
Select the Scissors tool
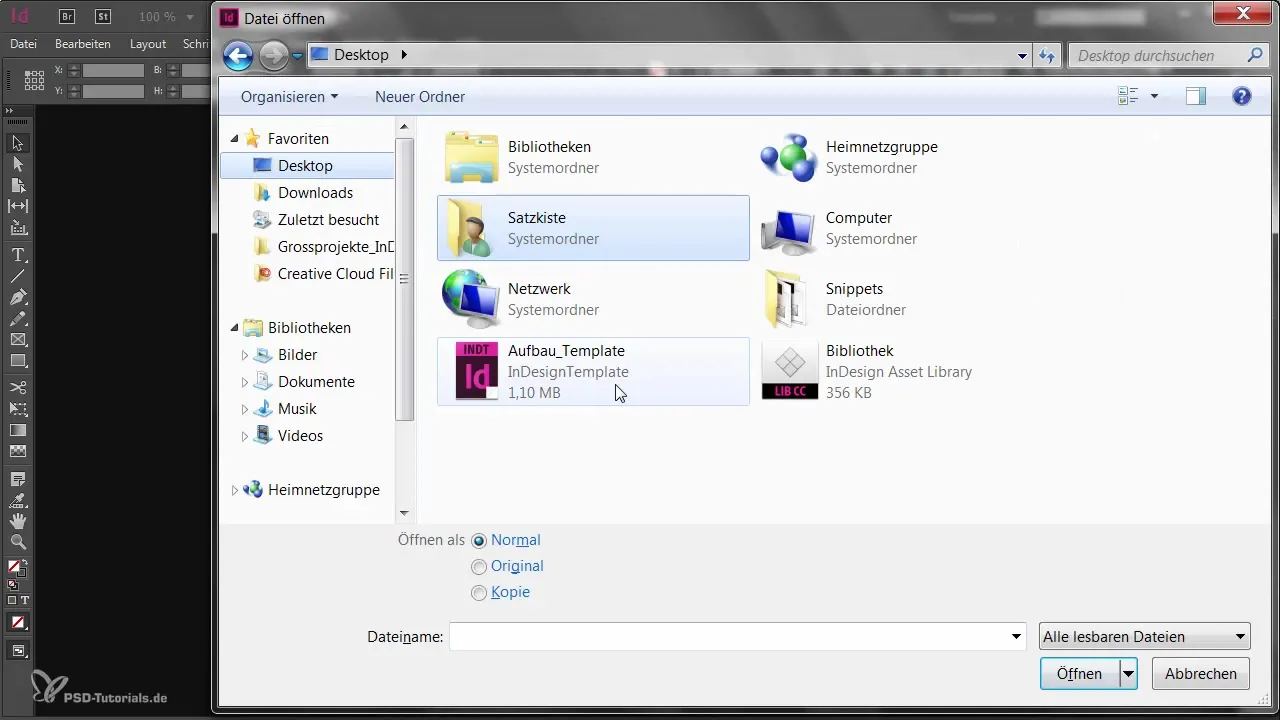pyautogui.click(x=18, y=387)
